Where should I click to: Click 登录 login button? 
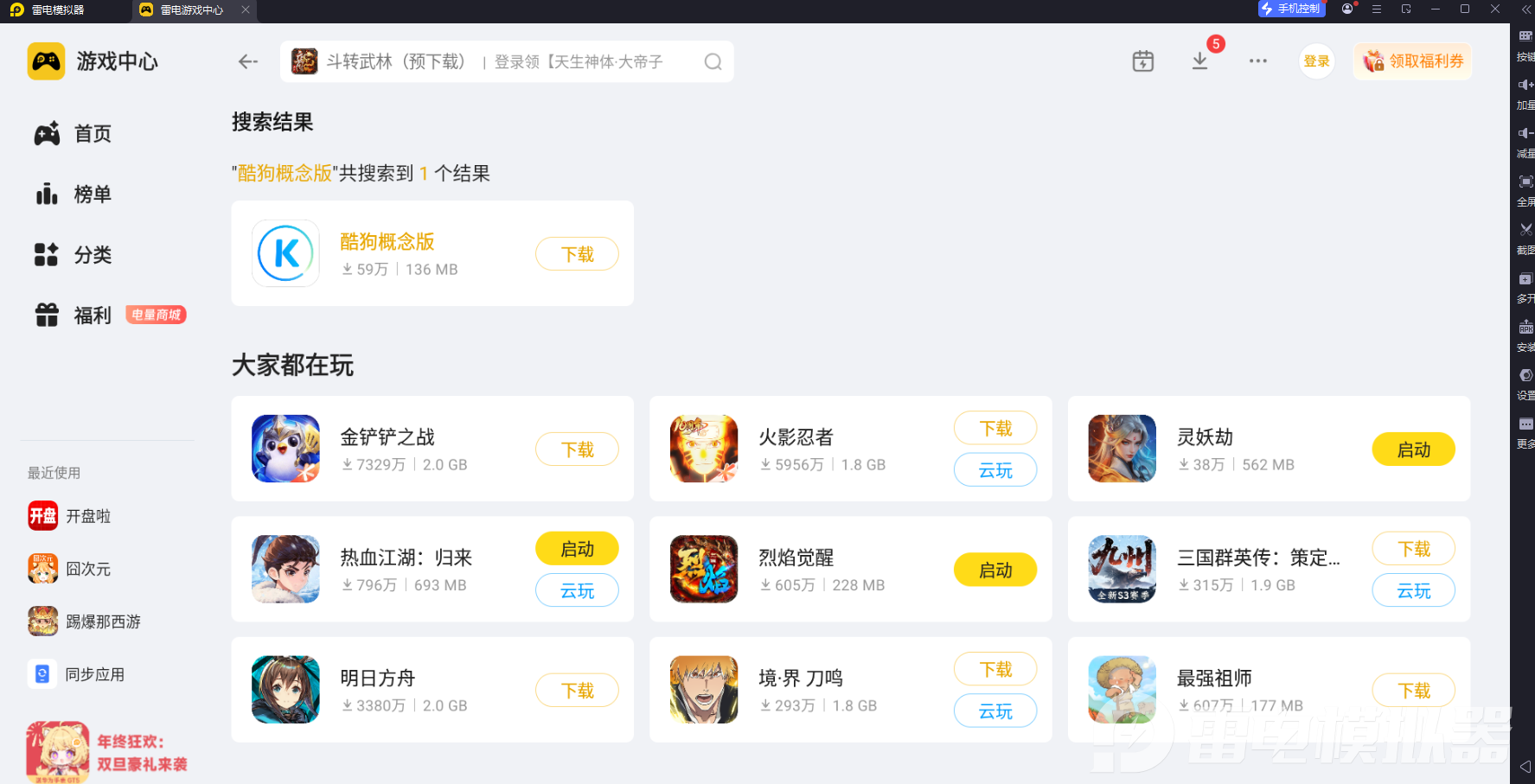pos(1316,61)
